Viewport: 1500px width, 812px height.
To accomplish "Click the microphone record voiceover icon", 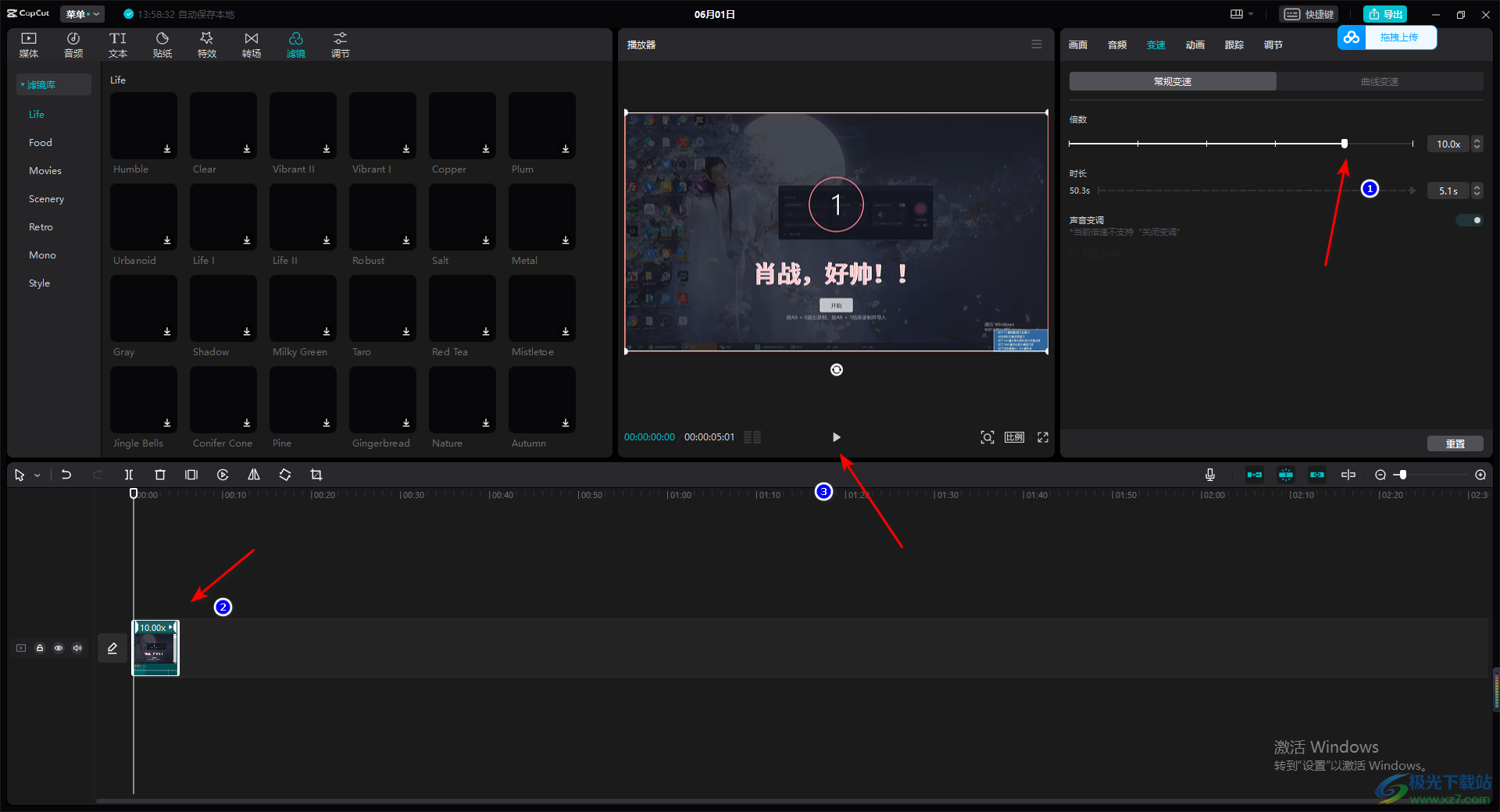I will coord(1210,475).
